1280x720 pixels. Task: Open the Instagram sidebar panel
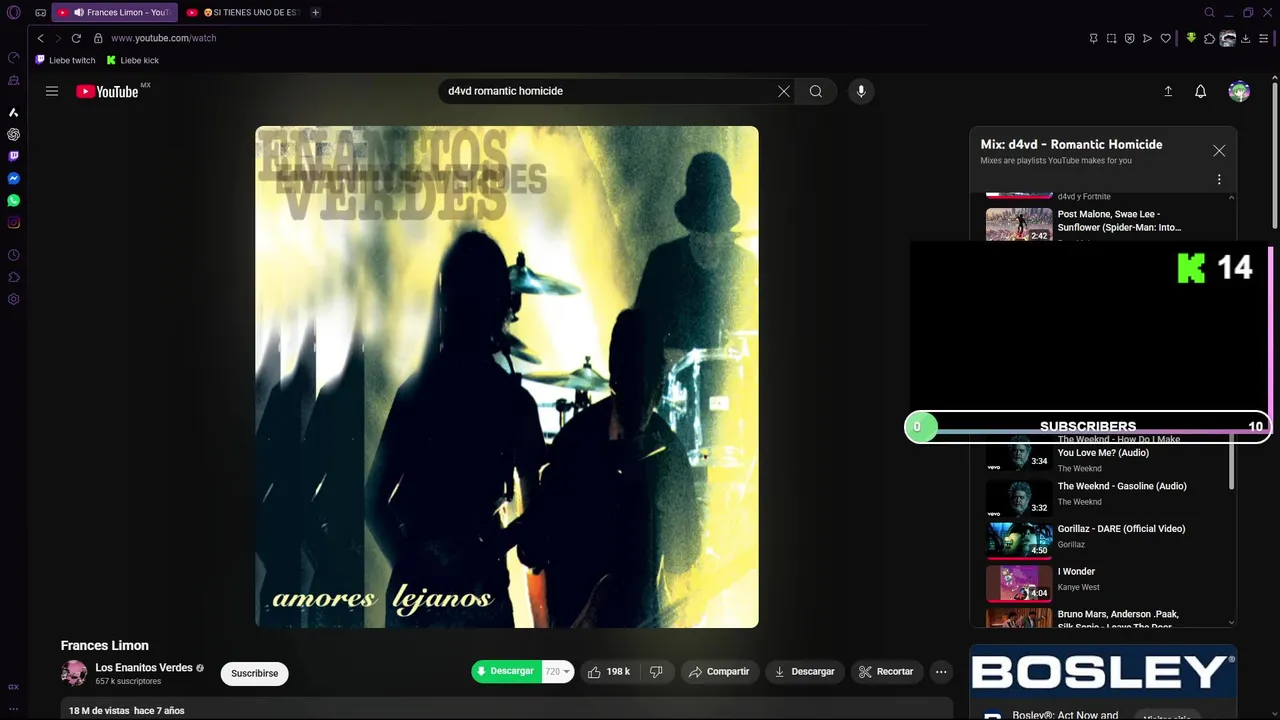coord(14,222)
